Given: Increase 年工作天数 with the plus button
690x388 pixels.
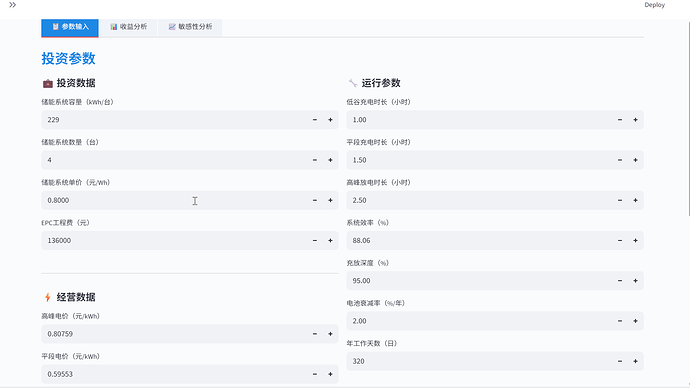Looking at the screenshot, I should [635, 361].
